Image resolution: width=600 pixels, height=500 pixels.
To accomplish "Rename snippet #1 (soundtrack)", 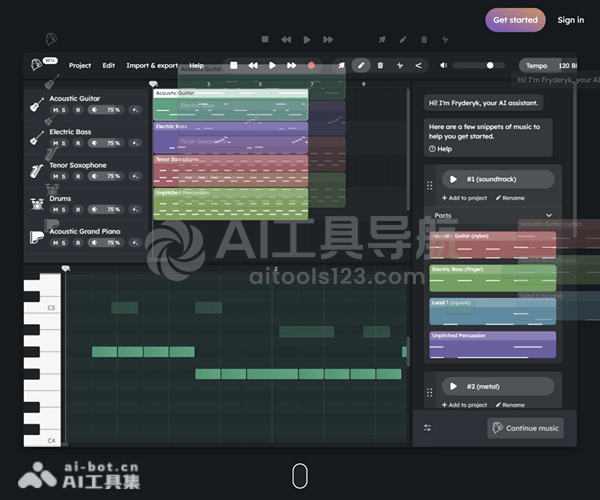I will tap(510, 198).
